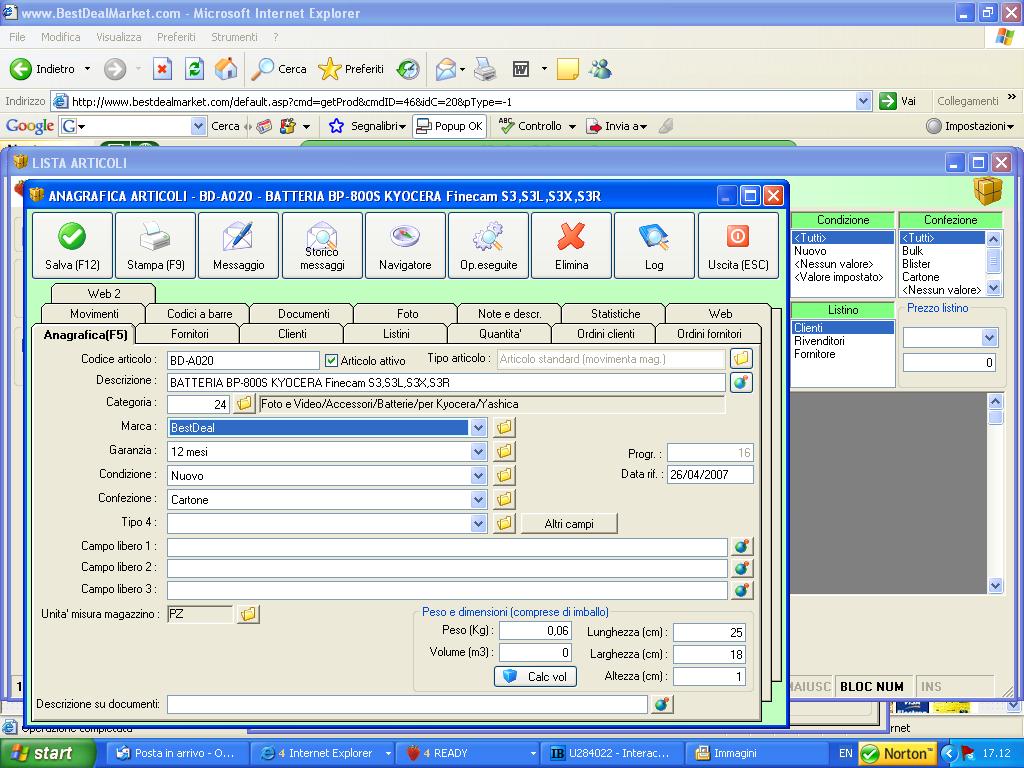
Task: Save the article with Salva (F12)
Action: 72,245
